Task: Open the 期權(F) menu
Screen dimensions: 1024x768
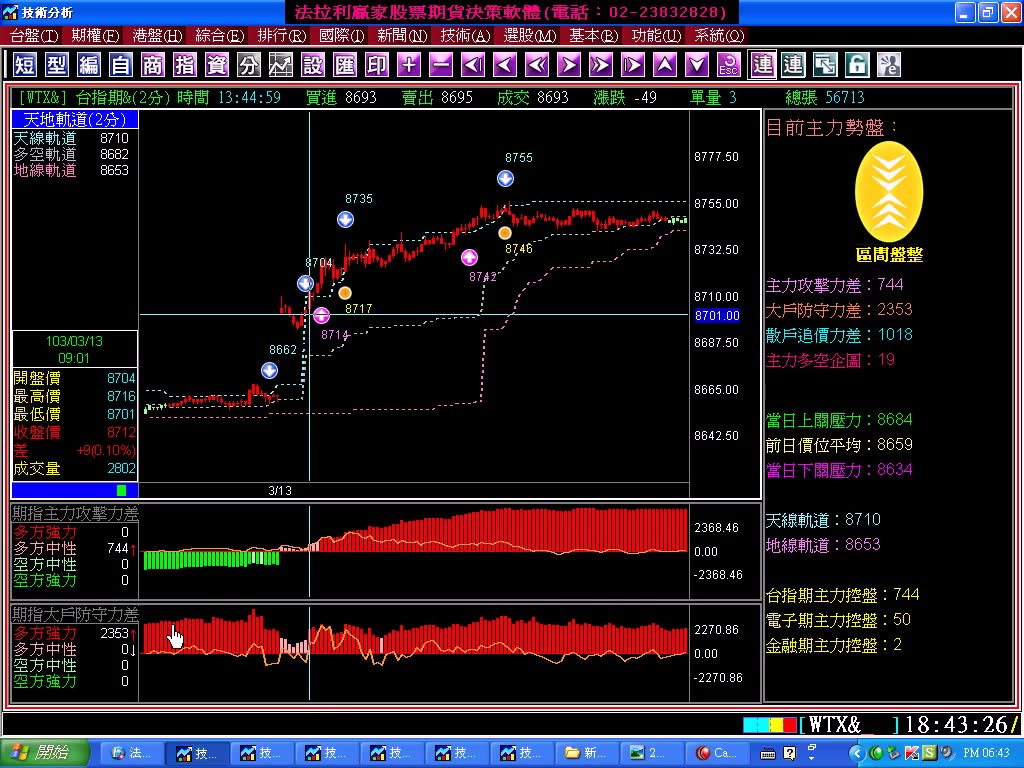Action: 95,35
